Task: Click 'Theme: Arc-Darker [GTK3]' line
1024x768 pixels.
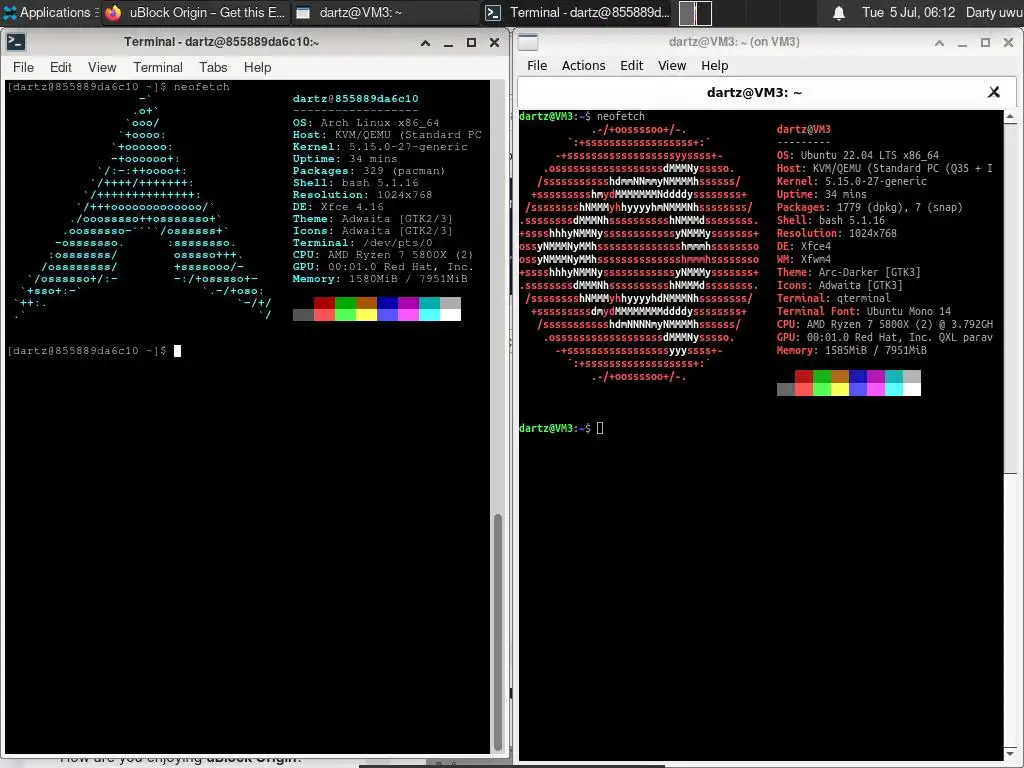Action: click(x=848, y=272)
